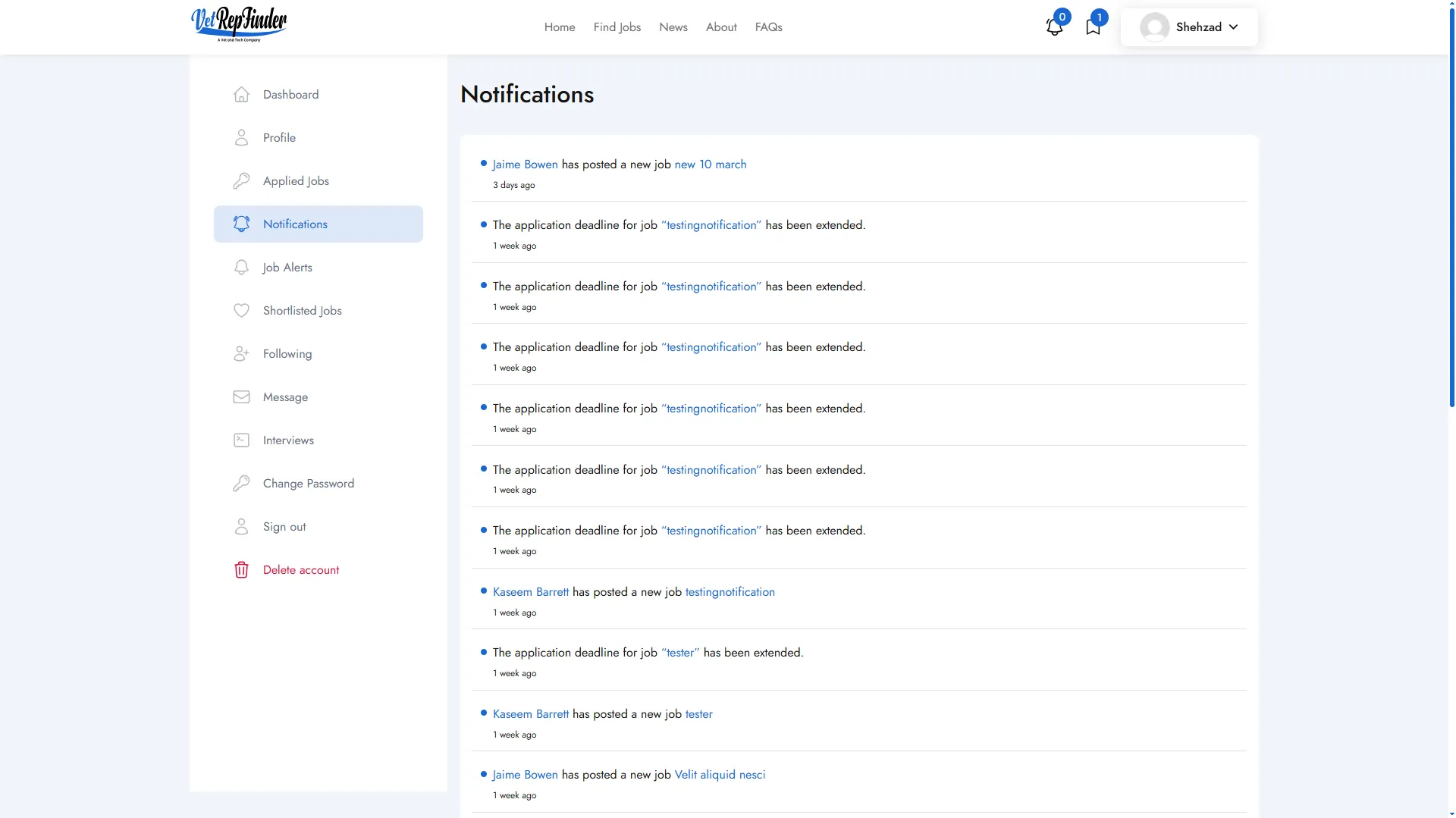The width and height of the screenshot is (1456, 818).
Task: Click the Dashboard home icon in sidebar
Action: click(x=241, y=95)
